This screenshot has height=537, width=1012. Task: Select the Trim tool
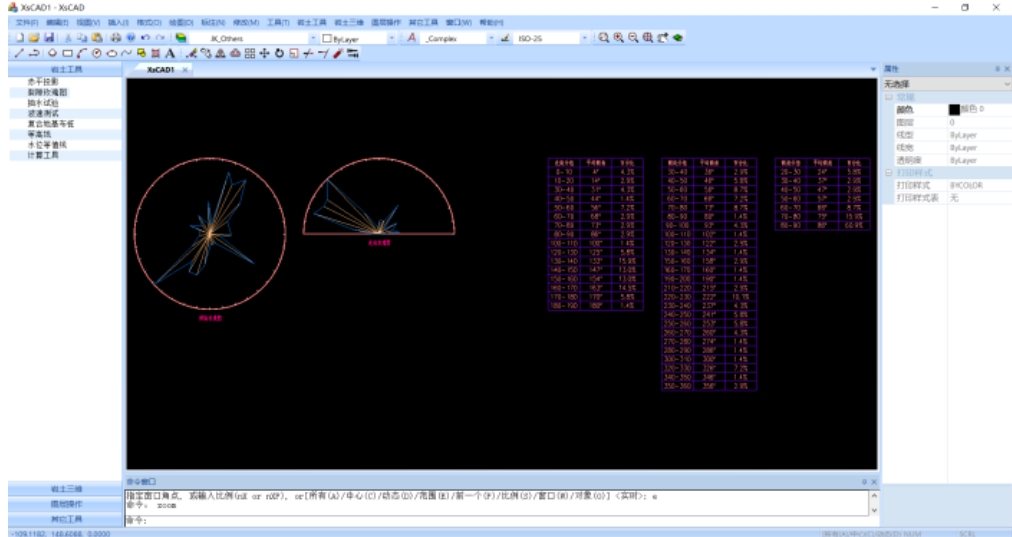(308, 54)
